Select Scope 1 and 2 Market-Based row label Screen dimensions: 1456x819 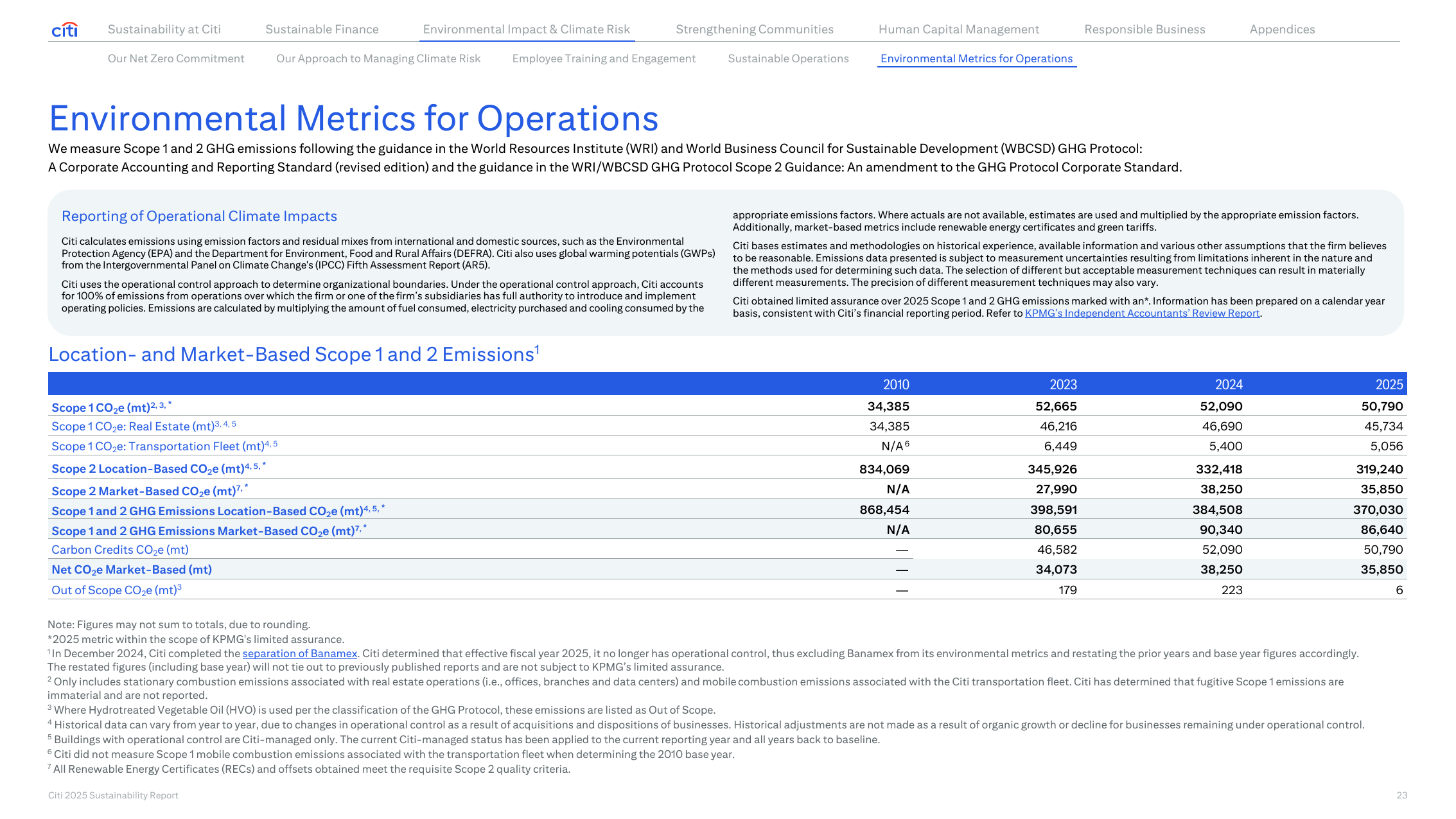(209, 531)
